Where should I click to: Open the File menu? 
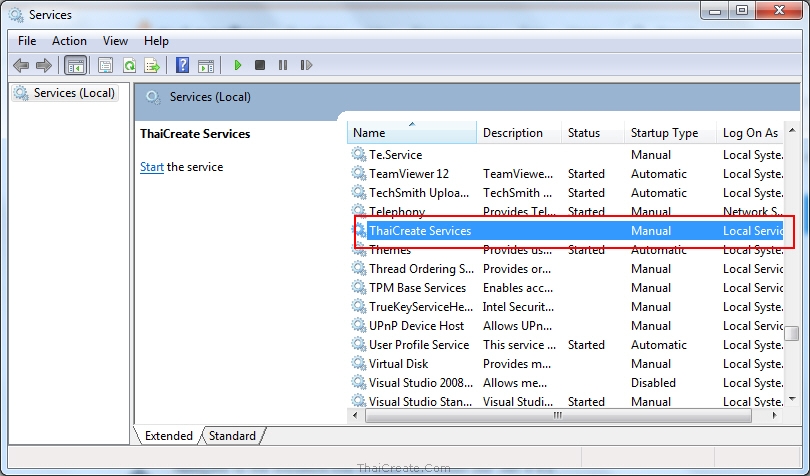pos(27,41)
